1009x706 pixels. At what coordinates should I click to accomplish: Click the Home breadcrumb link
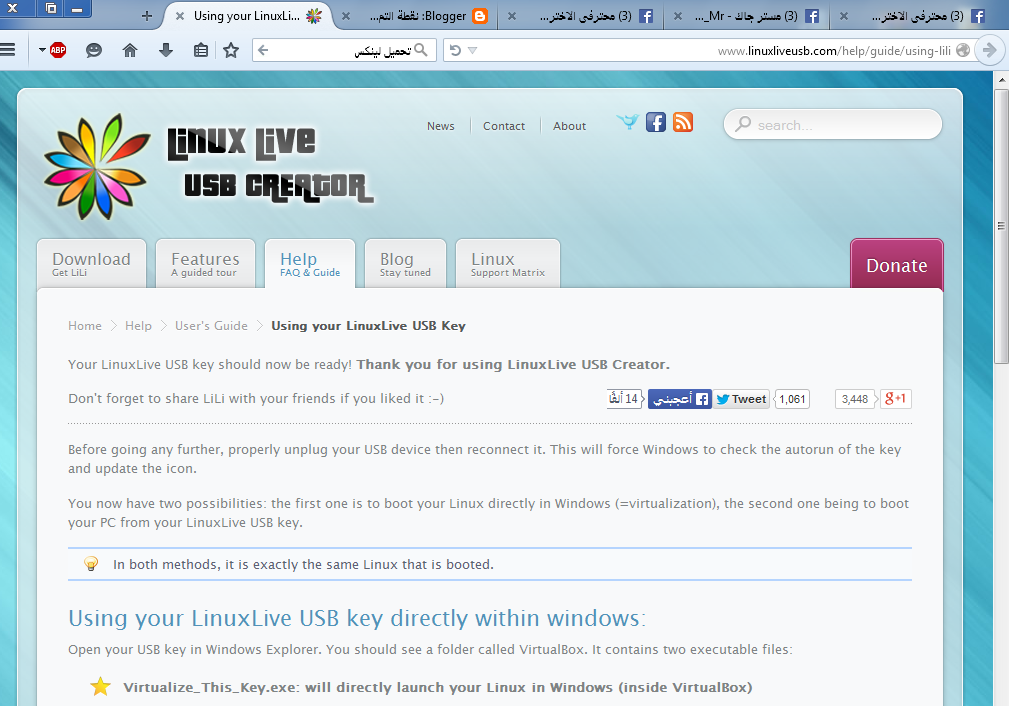pyautogui.click(x=85, y=326)
